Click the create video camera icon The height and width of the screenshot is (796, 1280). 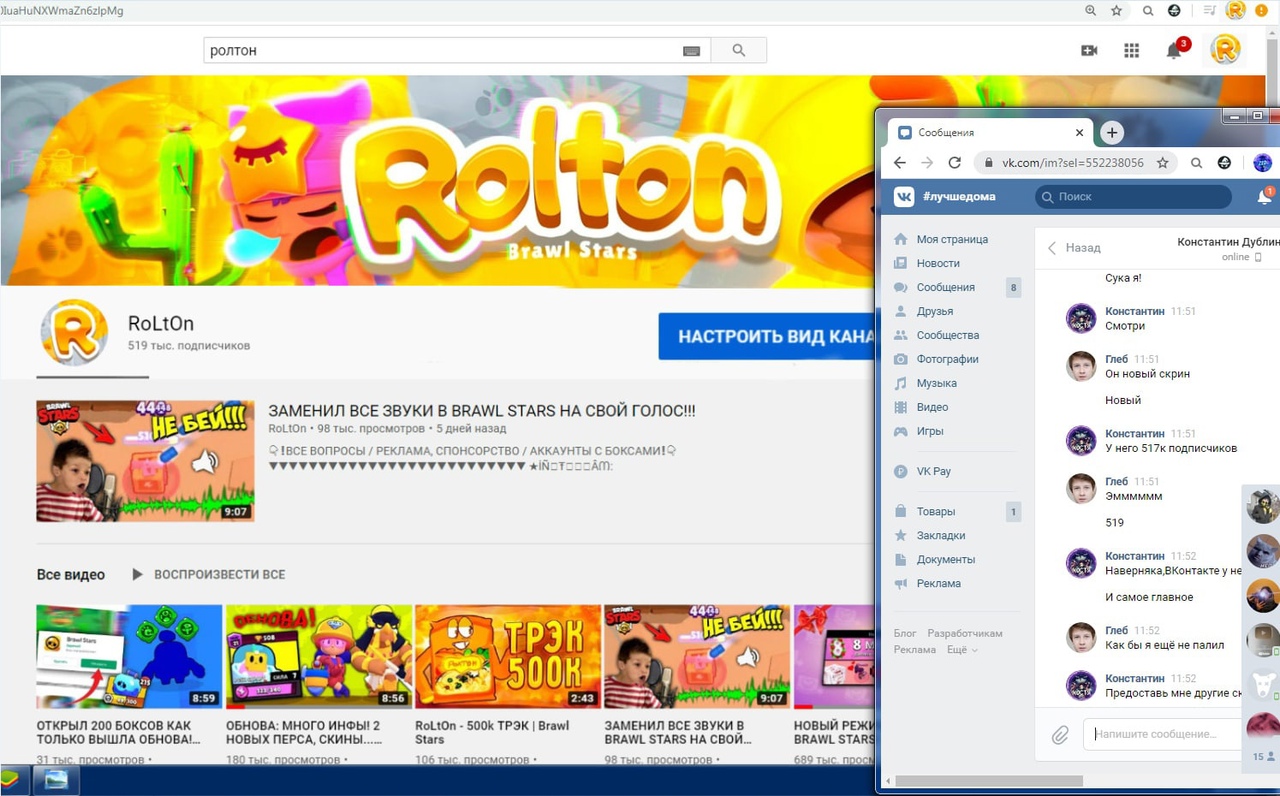1089,51
